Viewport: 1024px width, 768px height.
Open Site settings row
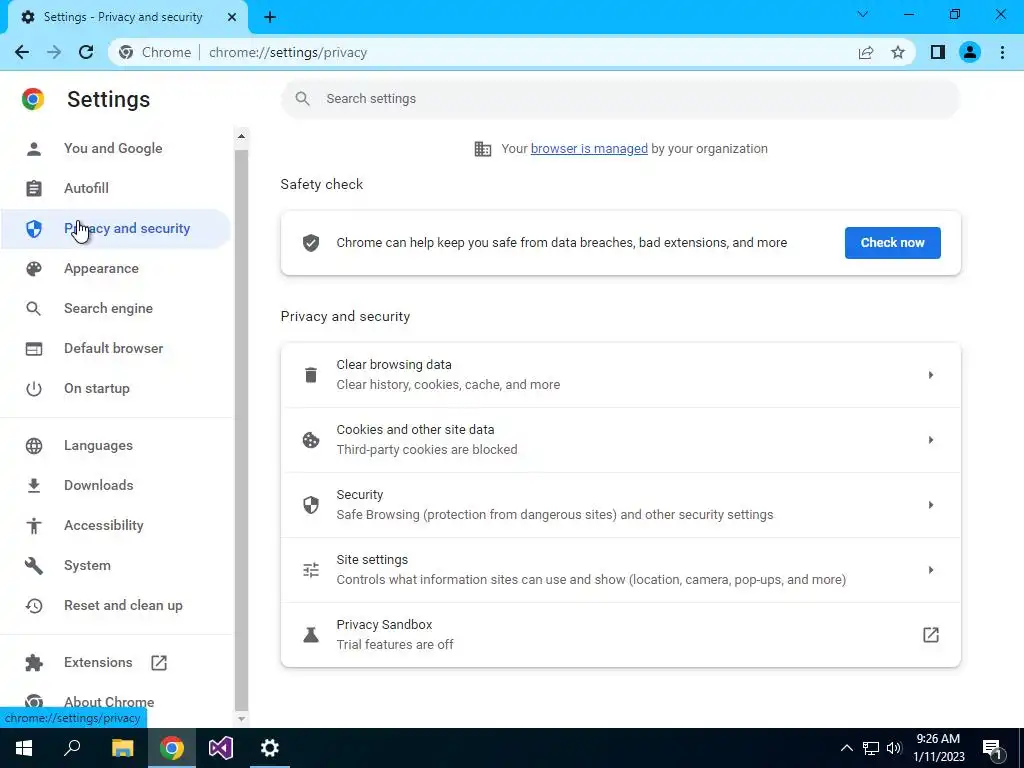click(x=620, y=570)
